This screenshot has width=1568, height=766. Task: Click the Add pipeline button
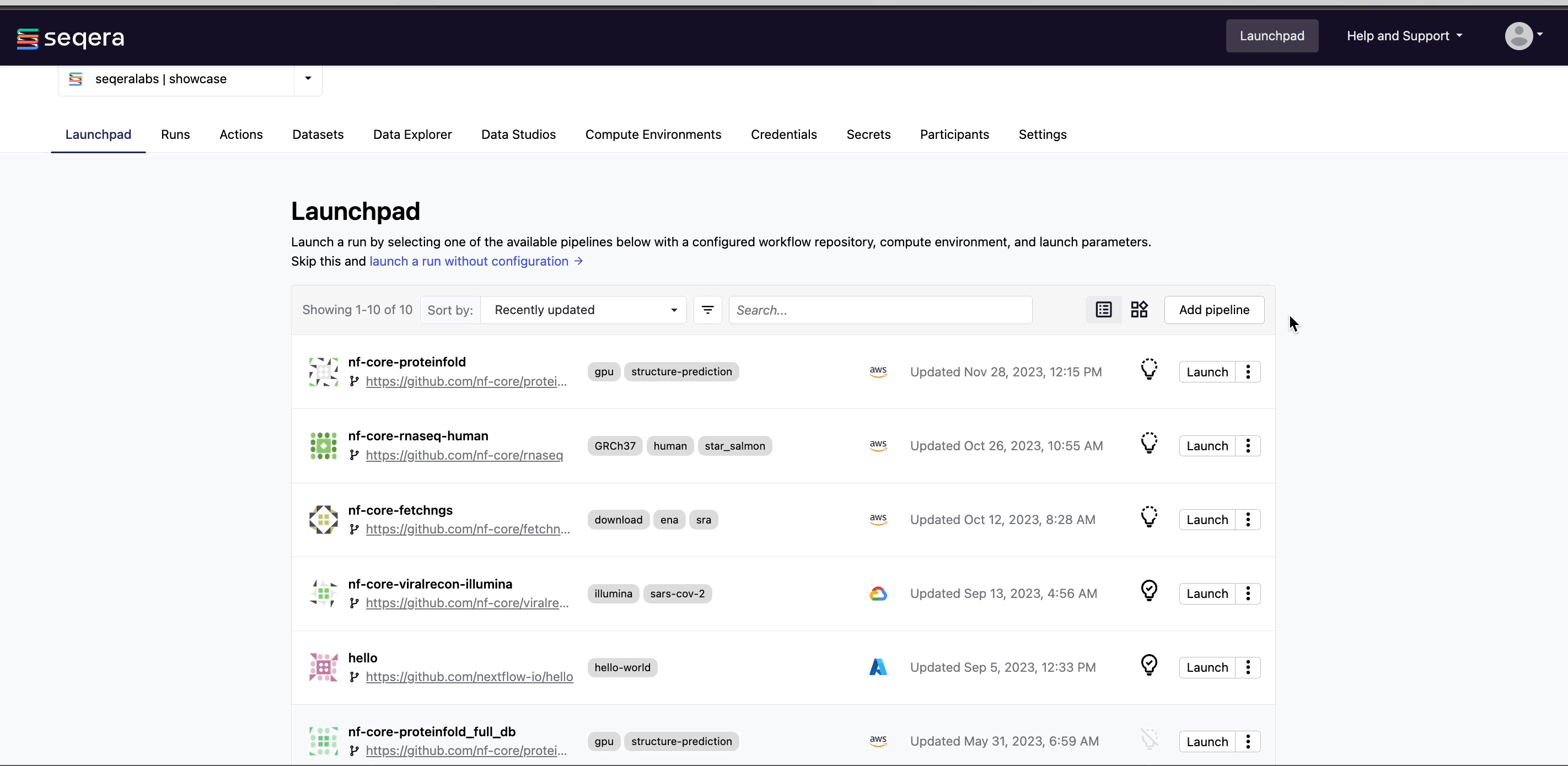tap(1213, 310)
